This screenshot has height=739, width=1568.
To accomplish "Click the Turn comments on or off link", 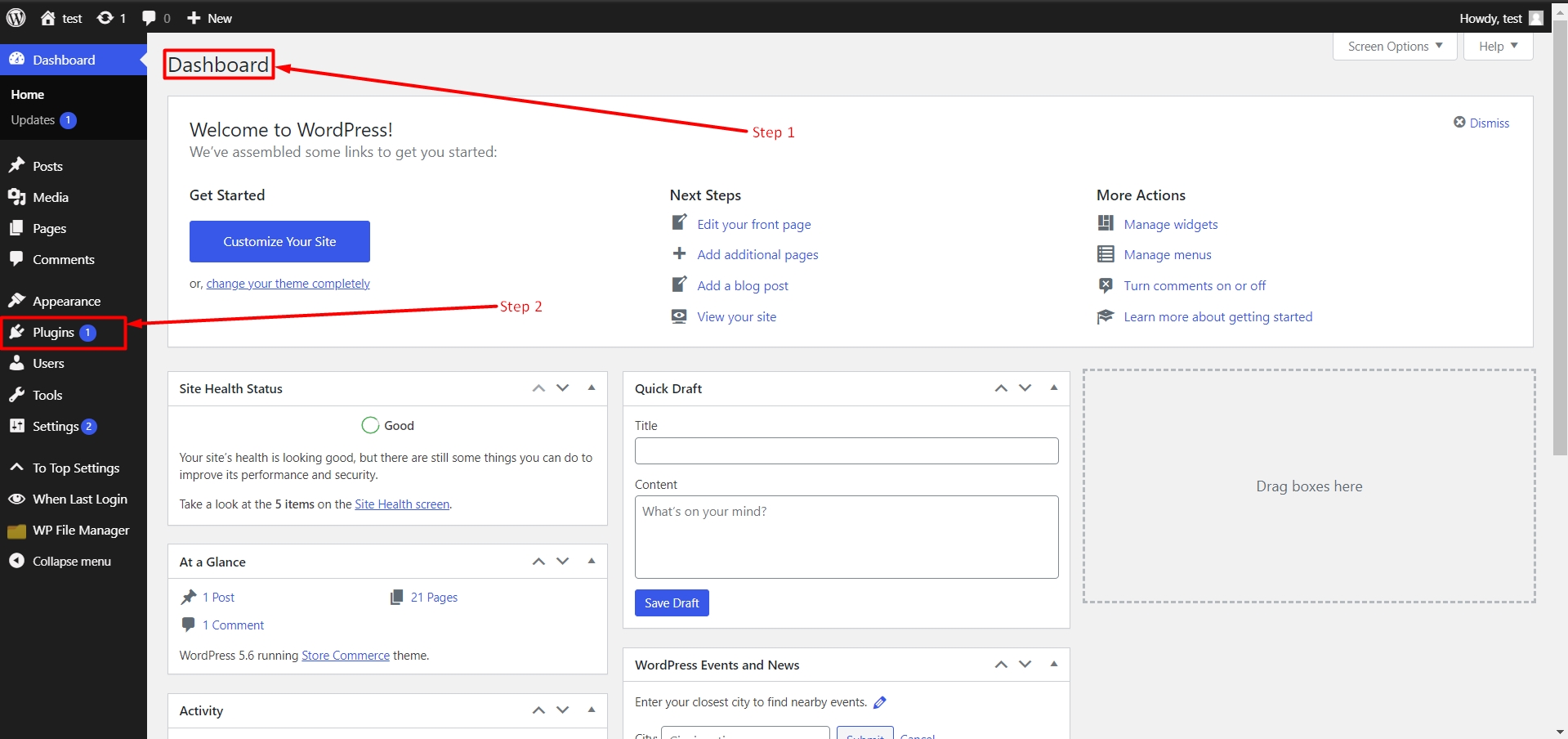I will (1195, 285).
